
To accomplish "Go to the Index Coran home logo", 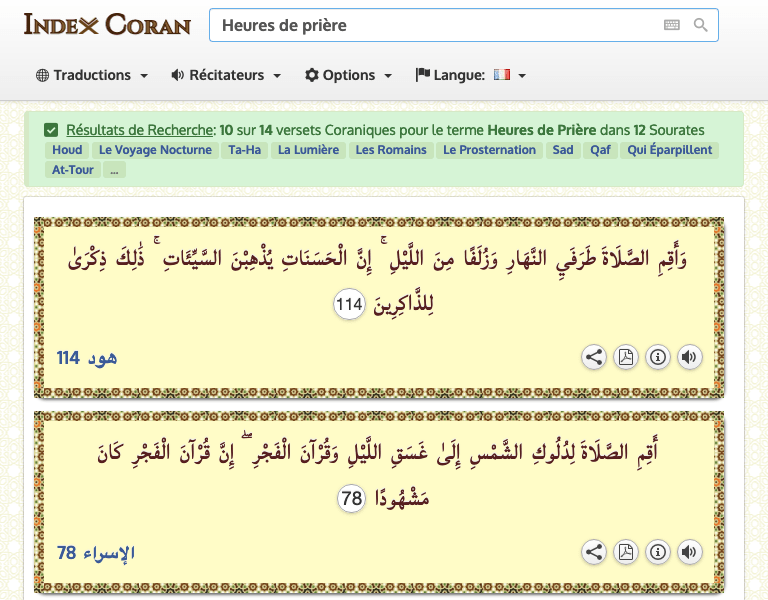I will tap(107, 24).
